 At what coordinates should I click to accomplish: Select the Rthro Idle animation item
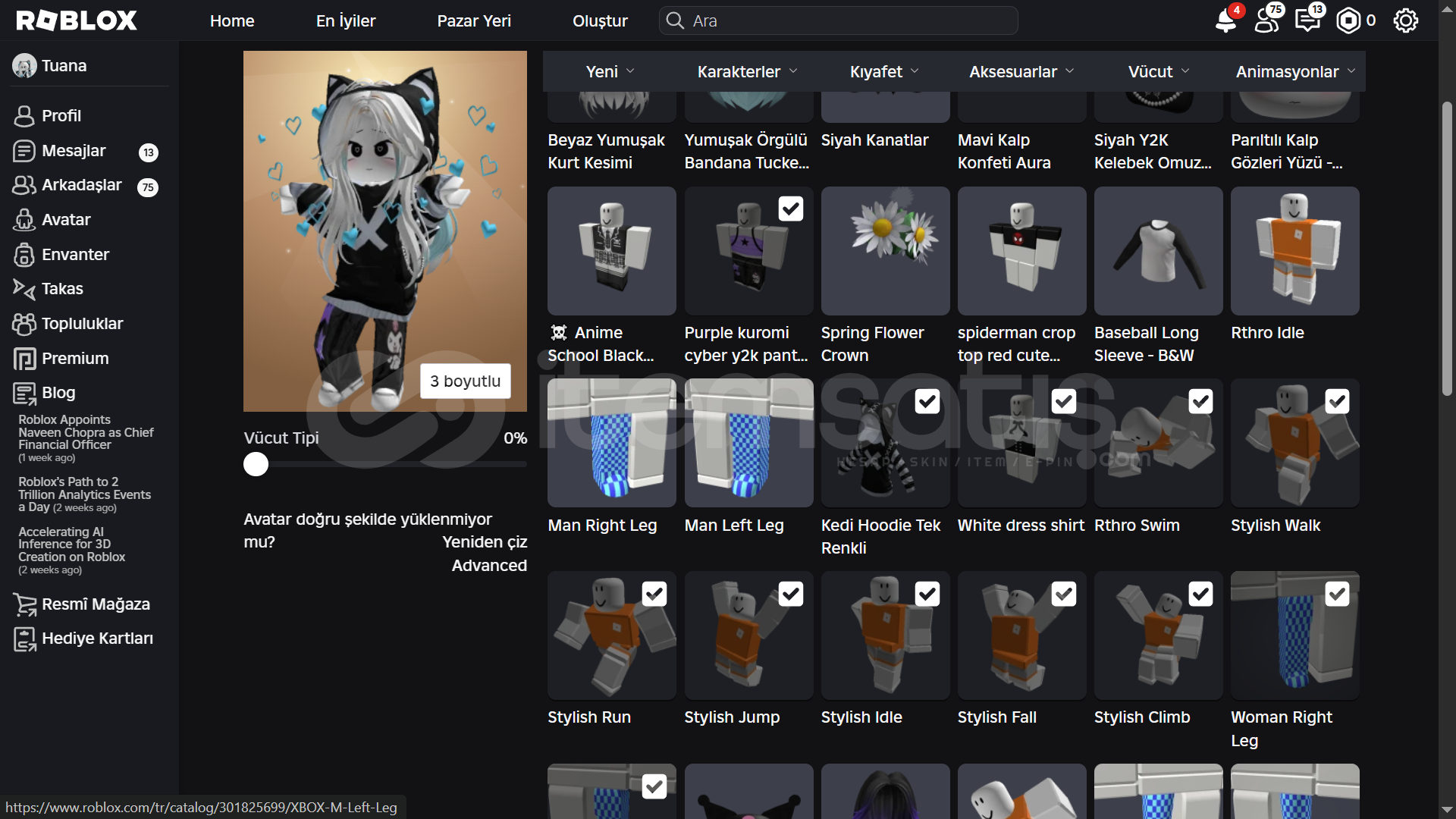point(1294,251)
